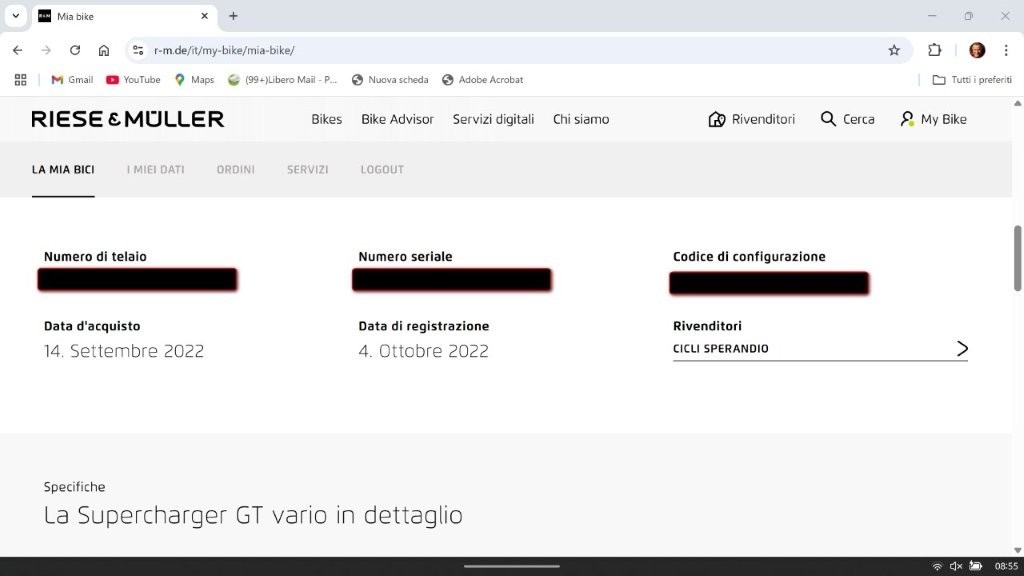This screenshot has height=576, width=1024.
Task: Click the scrollbar up arrow
Action: click(1017, 103)
